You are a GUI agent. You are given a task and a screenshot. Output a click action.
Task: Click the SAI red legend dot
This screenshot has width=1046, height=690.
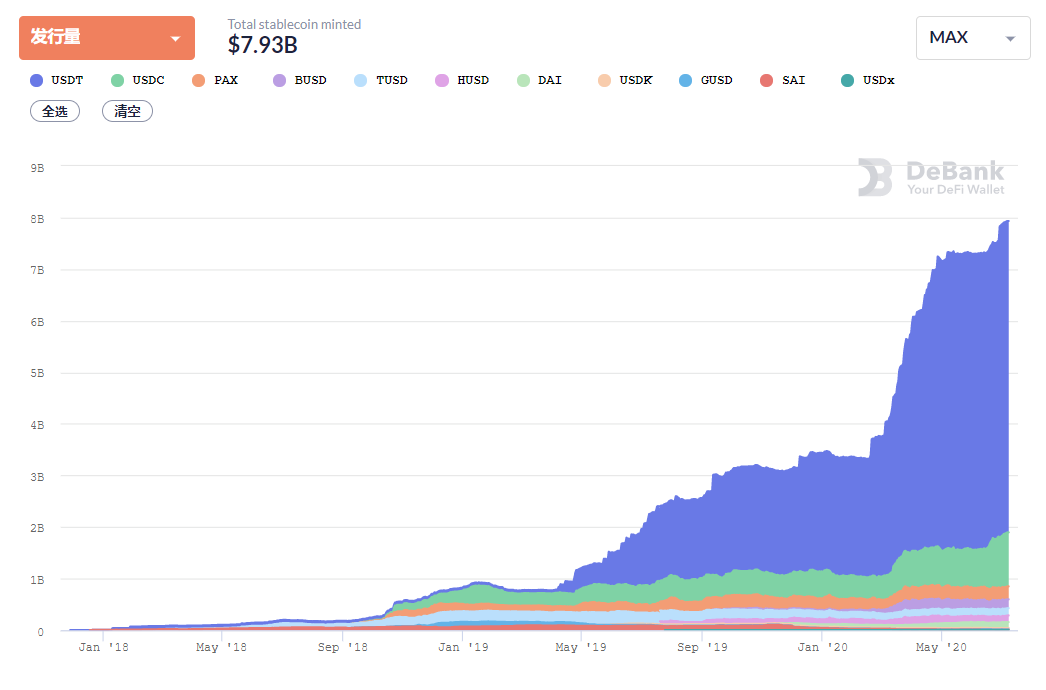767,80
